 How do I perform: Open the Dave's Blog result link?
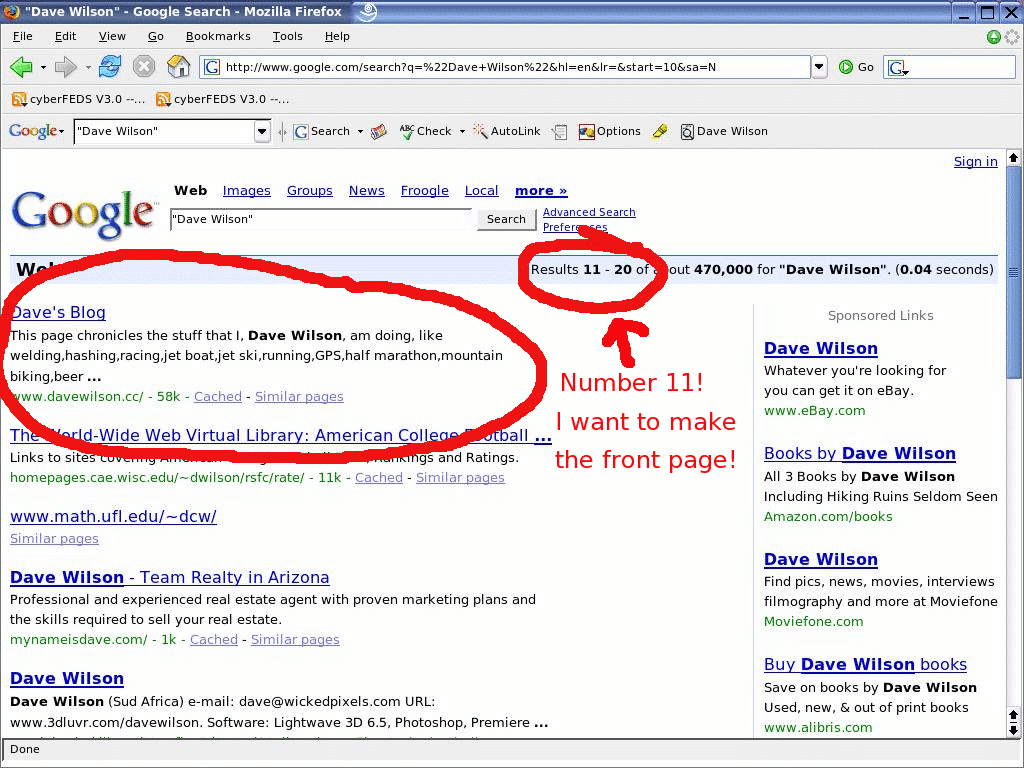pyautogui.click(x=58, y=312)
